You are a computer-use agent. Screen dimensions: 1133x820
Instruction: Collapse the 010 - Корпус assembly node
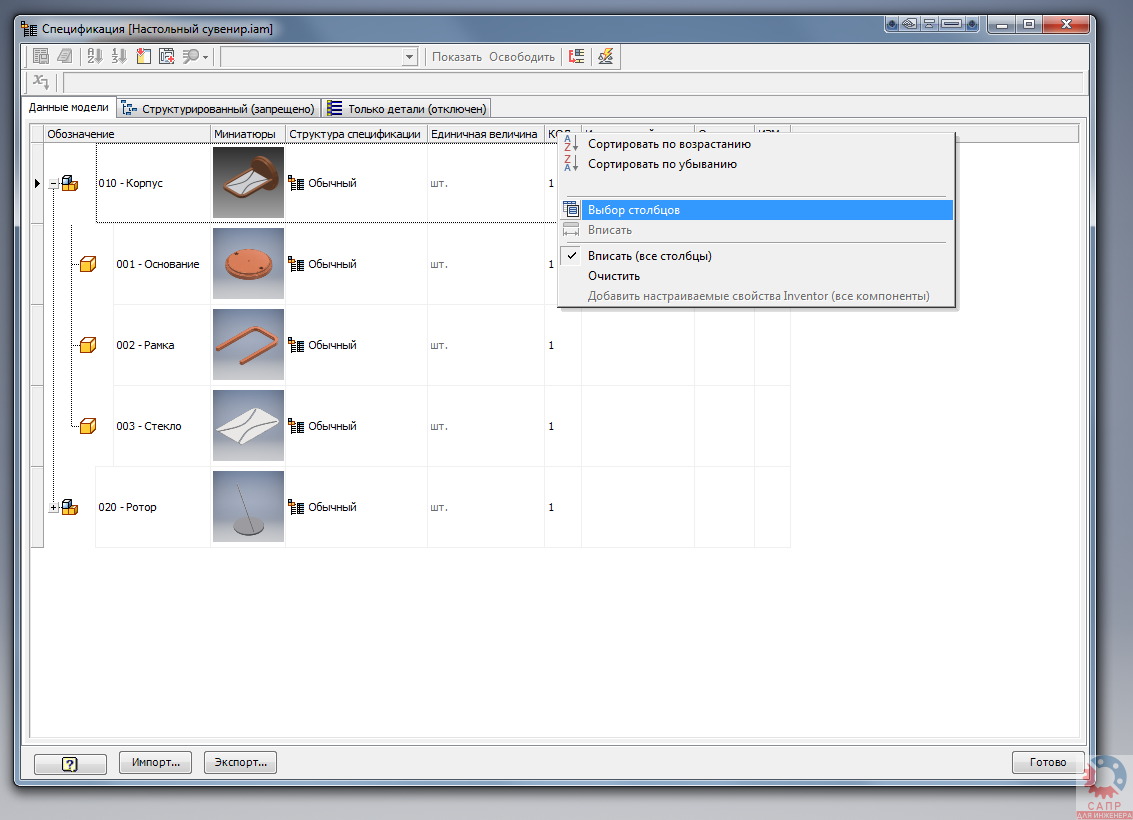click(53, 184)
